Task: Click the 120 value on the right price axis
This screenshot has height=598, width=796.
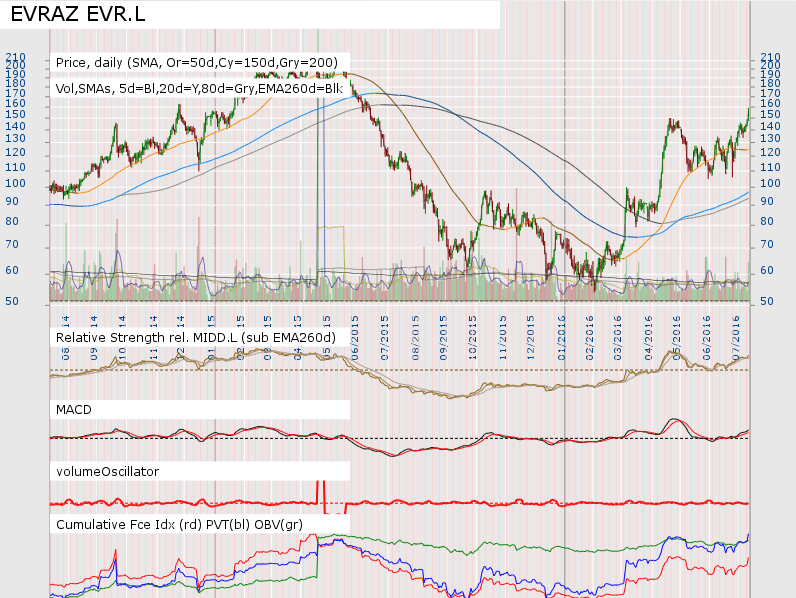Action: [x=770, y=152]
